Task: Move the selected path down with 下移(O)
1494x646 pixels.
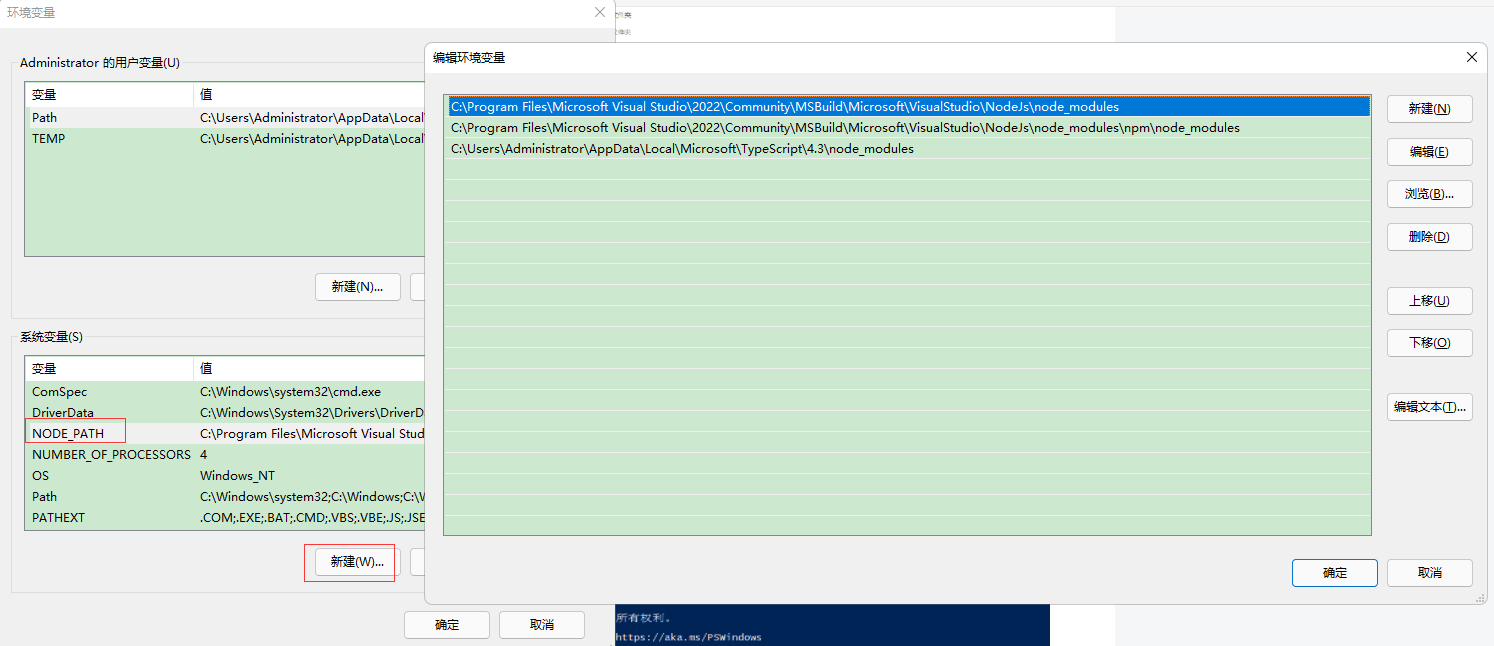Action: [x=1429, y=342]
